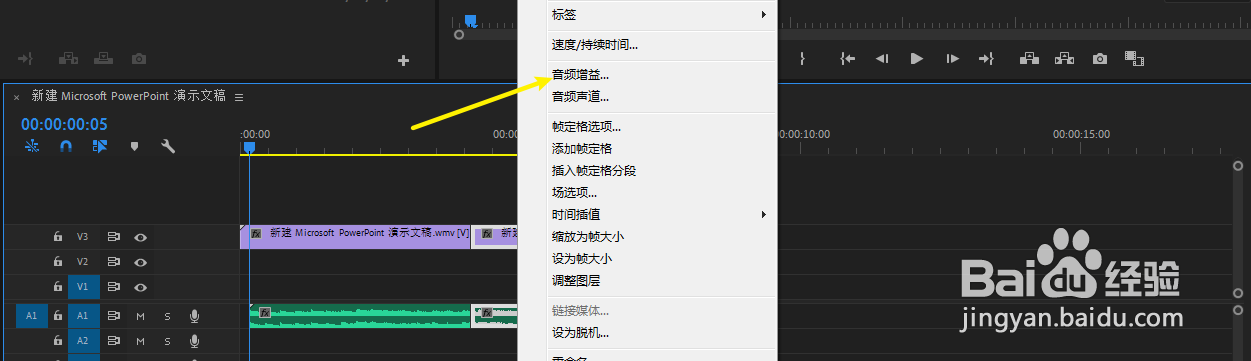Lock track V2 with padlock toggle
The width and height of the screenshot is (1251, 361).
(58, 262)
